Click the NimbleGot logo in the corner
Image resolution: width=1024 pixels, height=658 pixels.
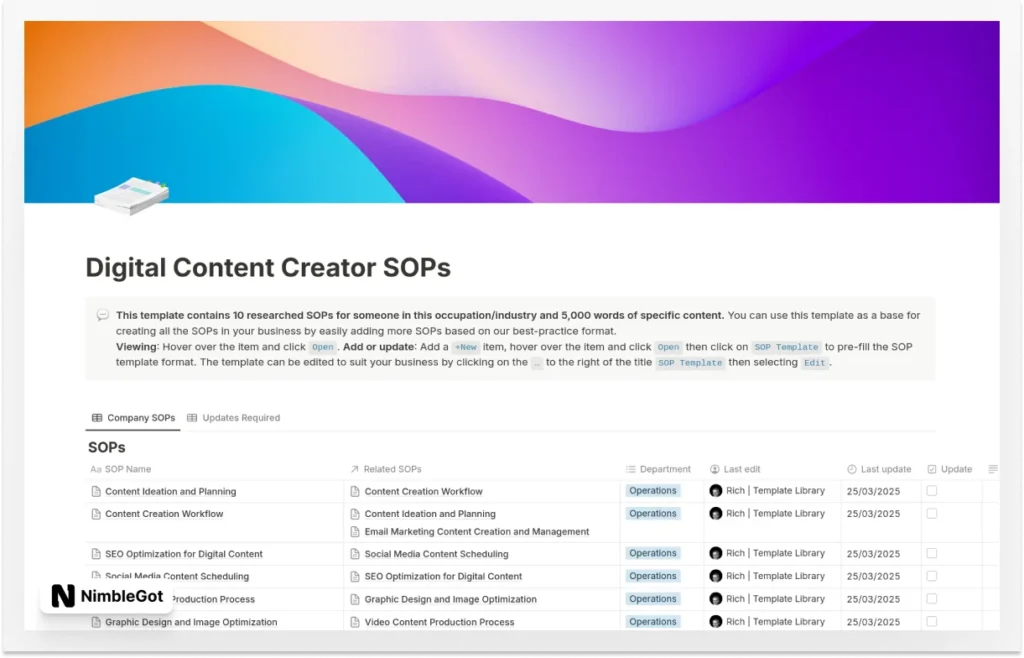(x=105, y=596)
